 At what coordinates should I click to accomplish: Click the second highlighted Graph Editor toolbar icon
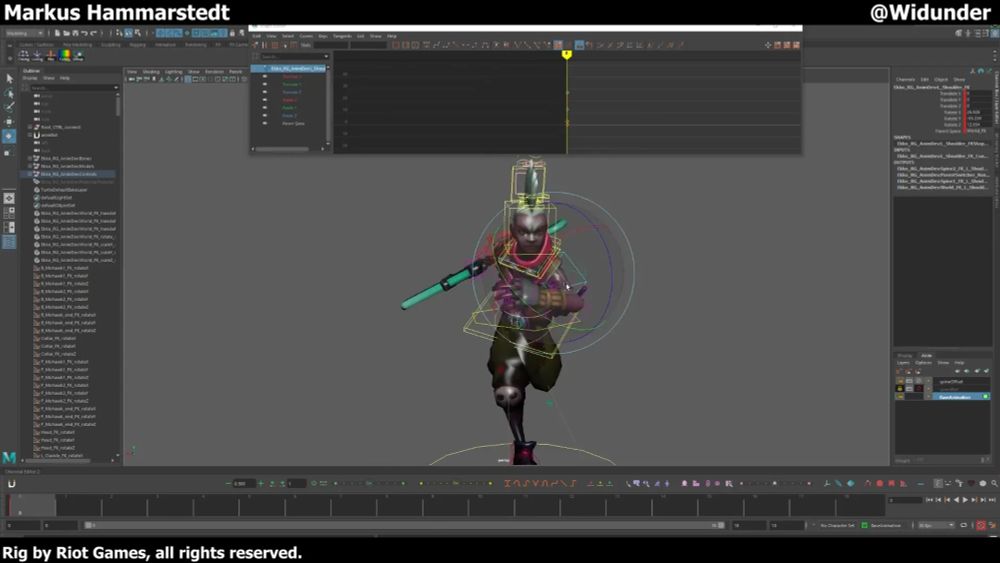pyautogui.click(x=579, y=45)
